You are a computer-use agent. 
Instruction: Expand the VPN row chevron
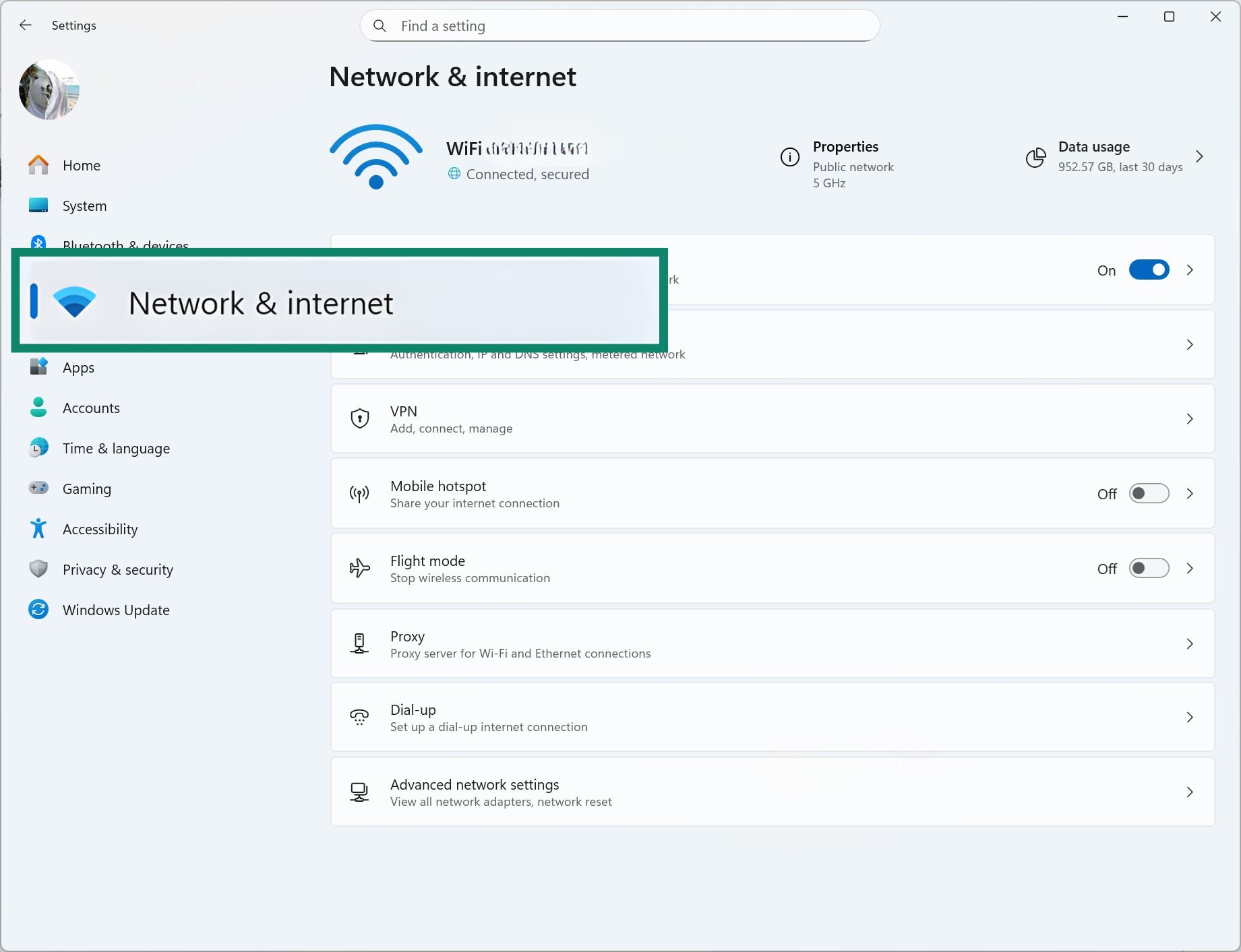pyautogui.click(x=1190, y=419)
